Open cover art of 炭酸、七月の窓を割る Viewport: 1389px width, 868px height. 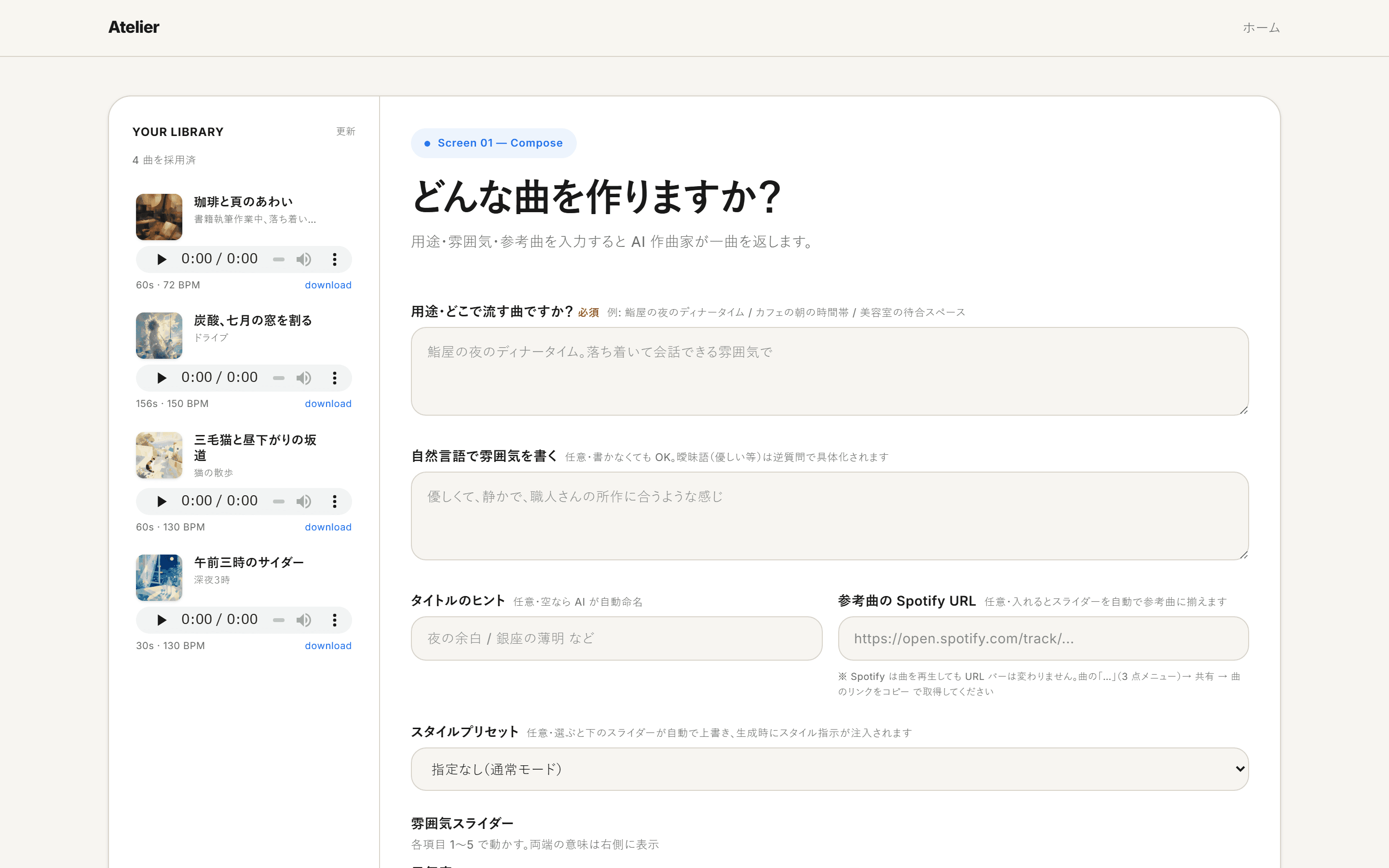point(159,336)
